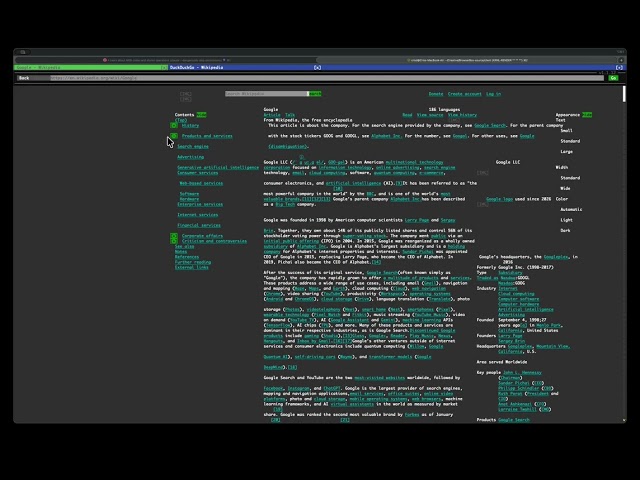Open Enterprise services section link
640x480 pixels.
pyautogui.click(x=200, y=204)
